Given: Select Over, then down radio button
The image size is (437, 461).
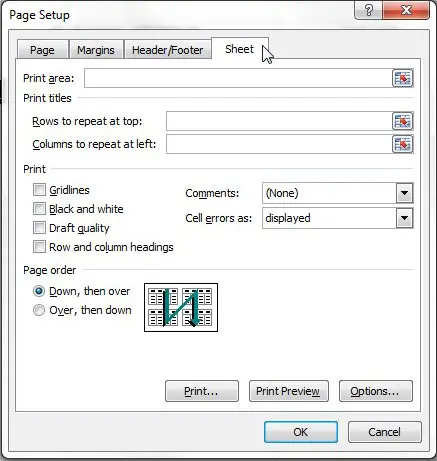Looking at the screenshot, I should pyautogui.click(x=39, y=310).
